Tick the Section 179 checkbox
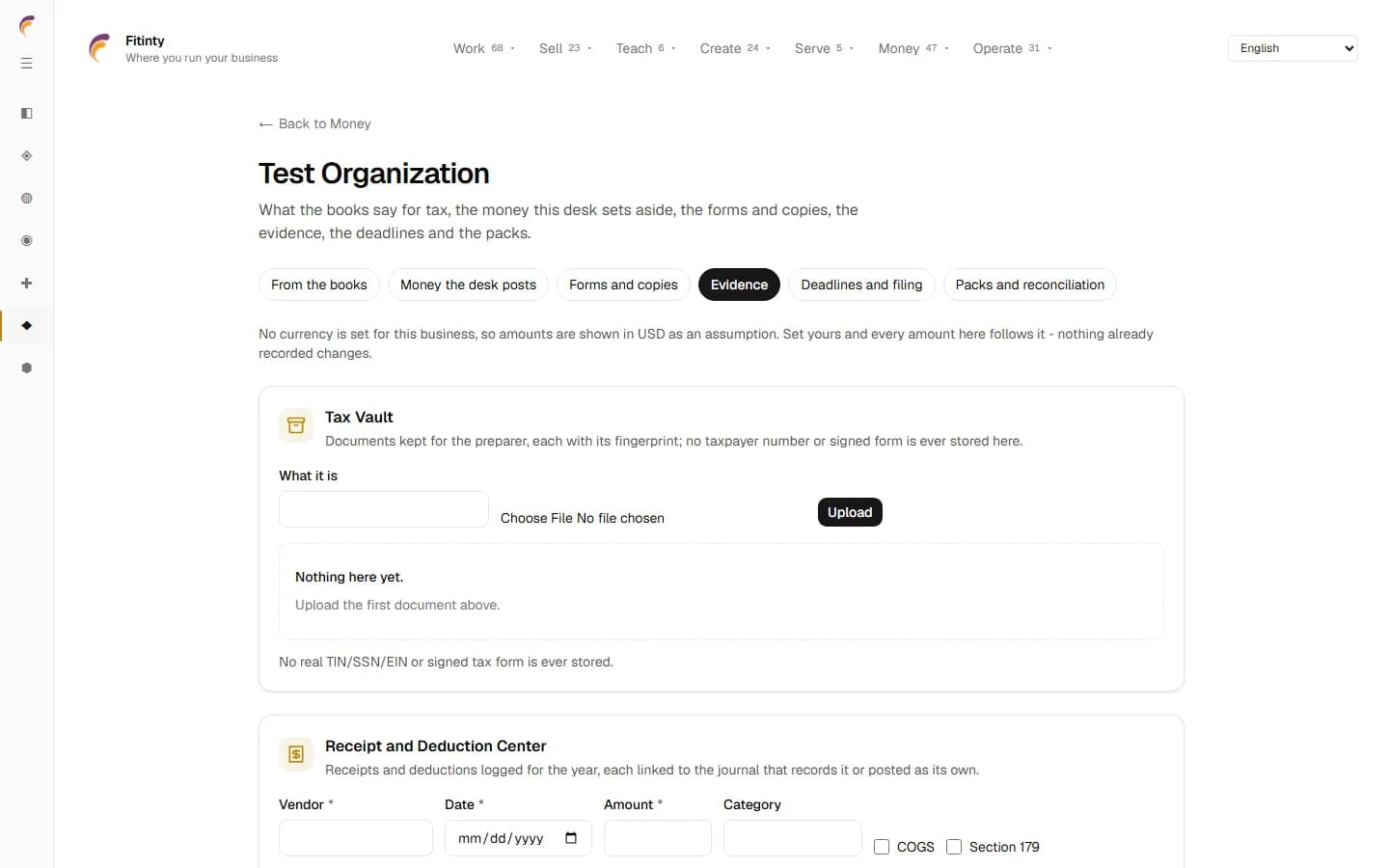The width and height of the screenshot is (1389, 868). [954, 847]
